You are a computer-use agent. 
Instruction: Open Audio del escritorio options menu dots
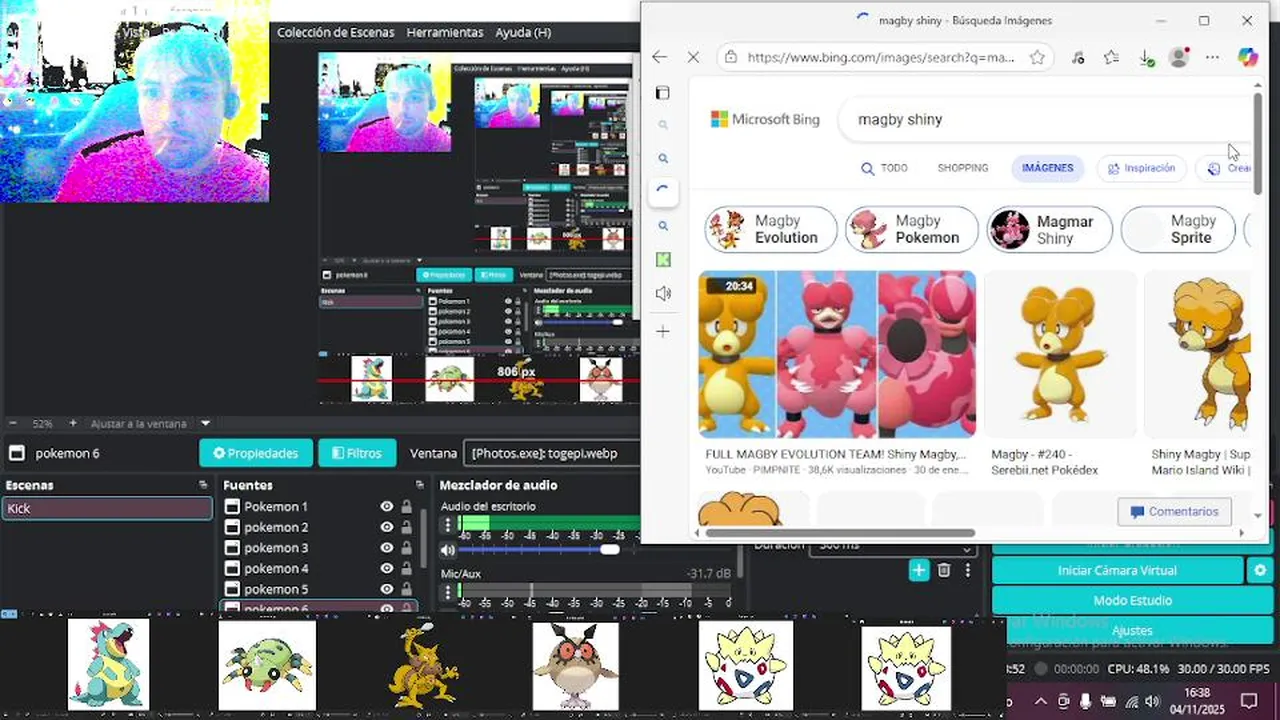click(448, 524)
